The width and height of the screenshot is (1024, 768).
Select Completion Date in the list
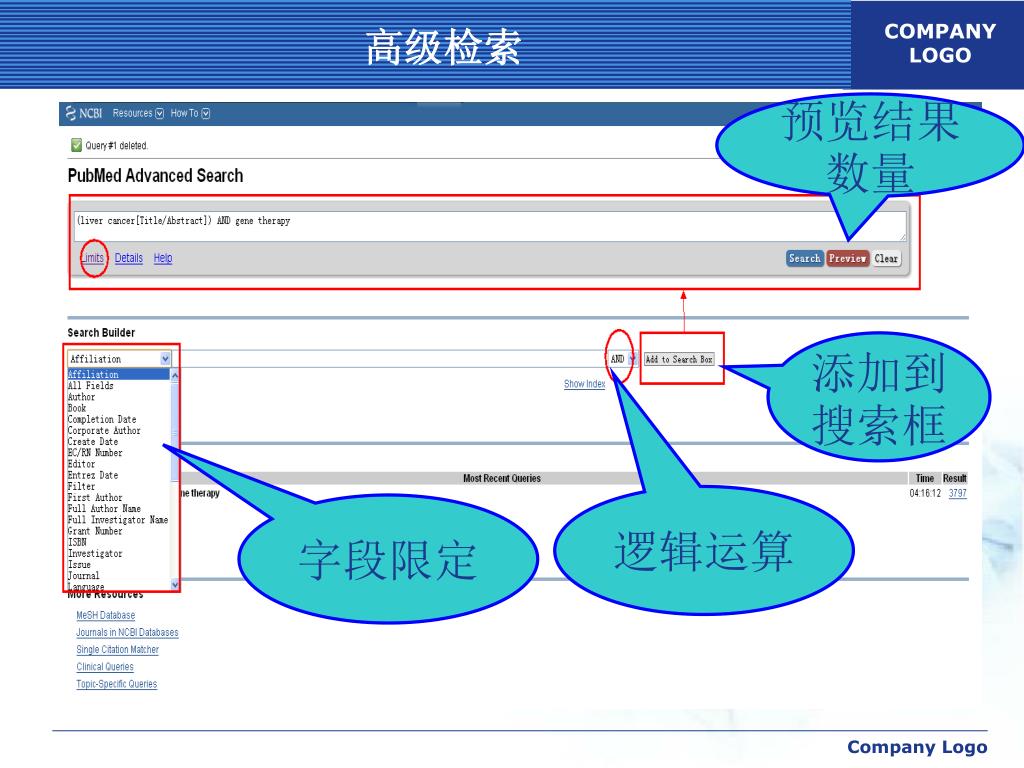click(118, 419)
